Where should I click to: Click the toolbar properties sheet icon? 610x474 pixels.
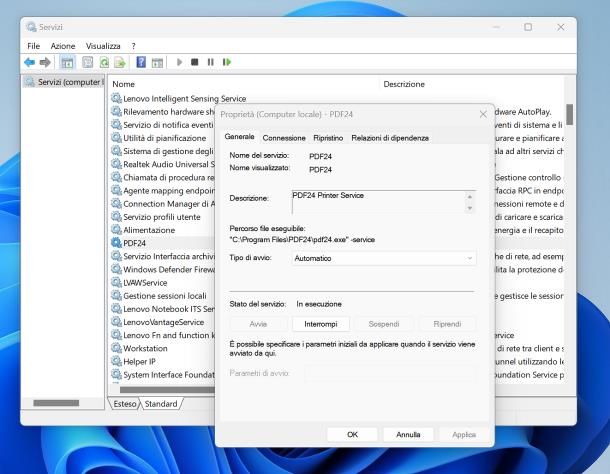88,62
